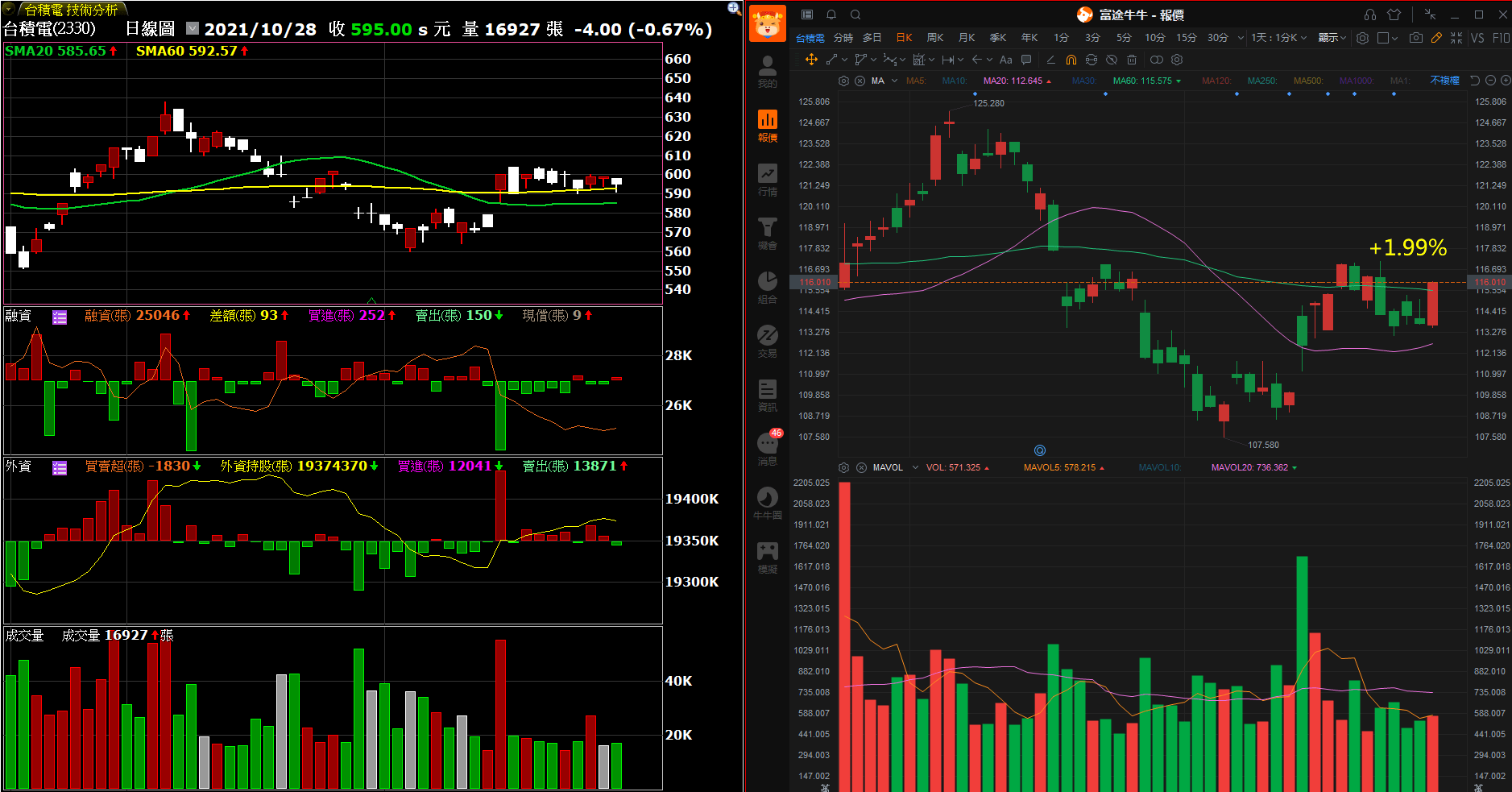The image size is (1512, 792).
Task: Open MA indicator settings gear
Action: tap(843, 81)
